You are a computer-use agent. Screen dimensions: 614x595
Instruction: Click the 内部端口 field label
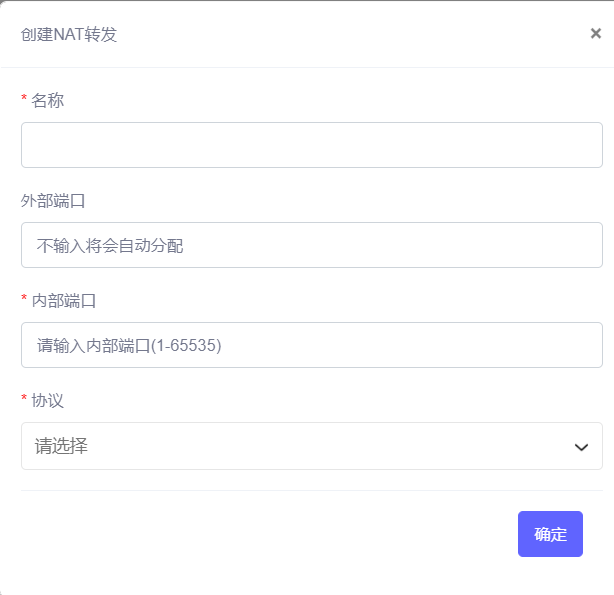[64, 300]
